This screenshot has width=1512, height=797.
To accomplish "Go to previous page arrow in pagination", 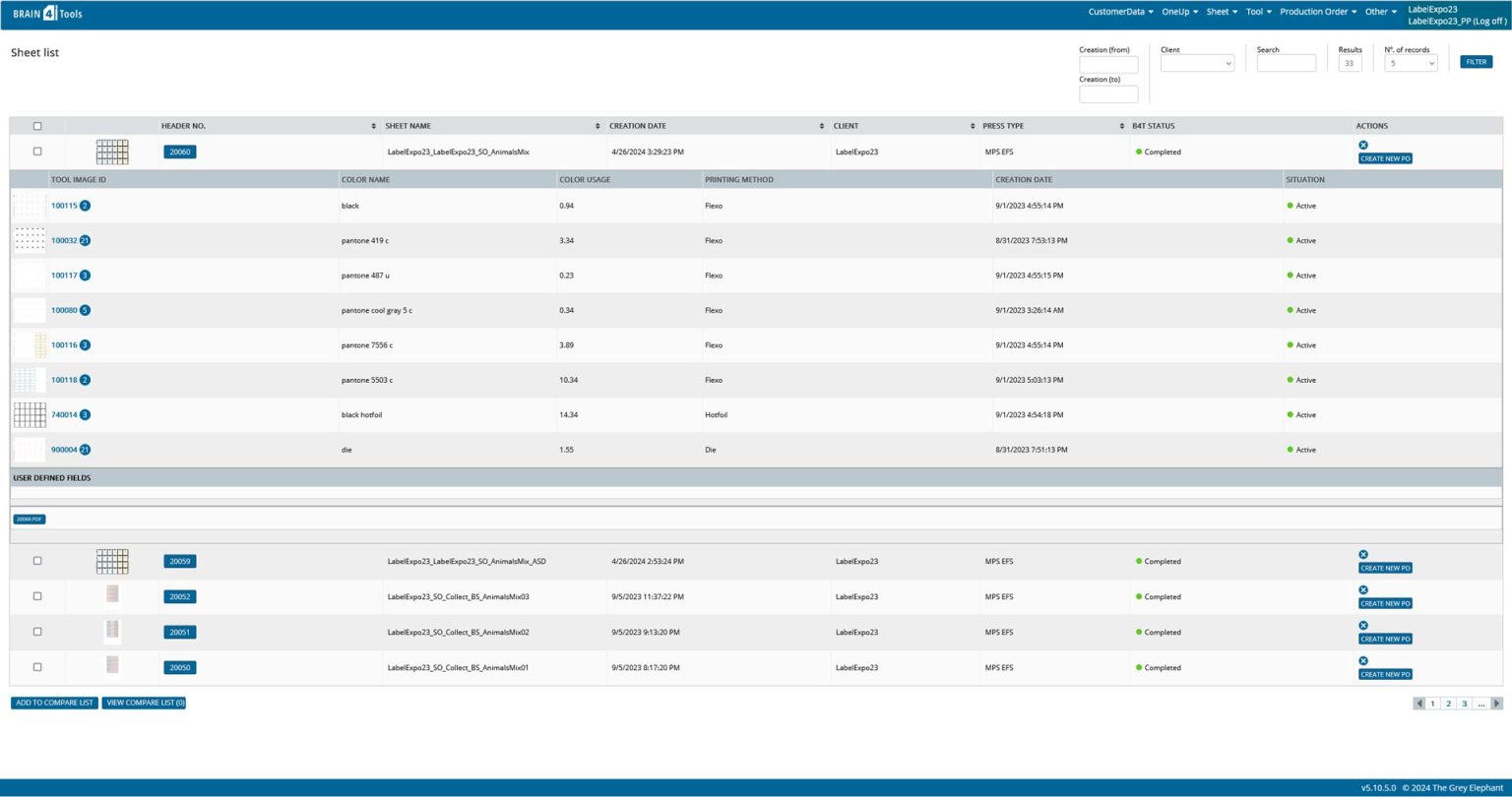I will click(1418, 704).
